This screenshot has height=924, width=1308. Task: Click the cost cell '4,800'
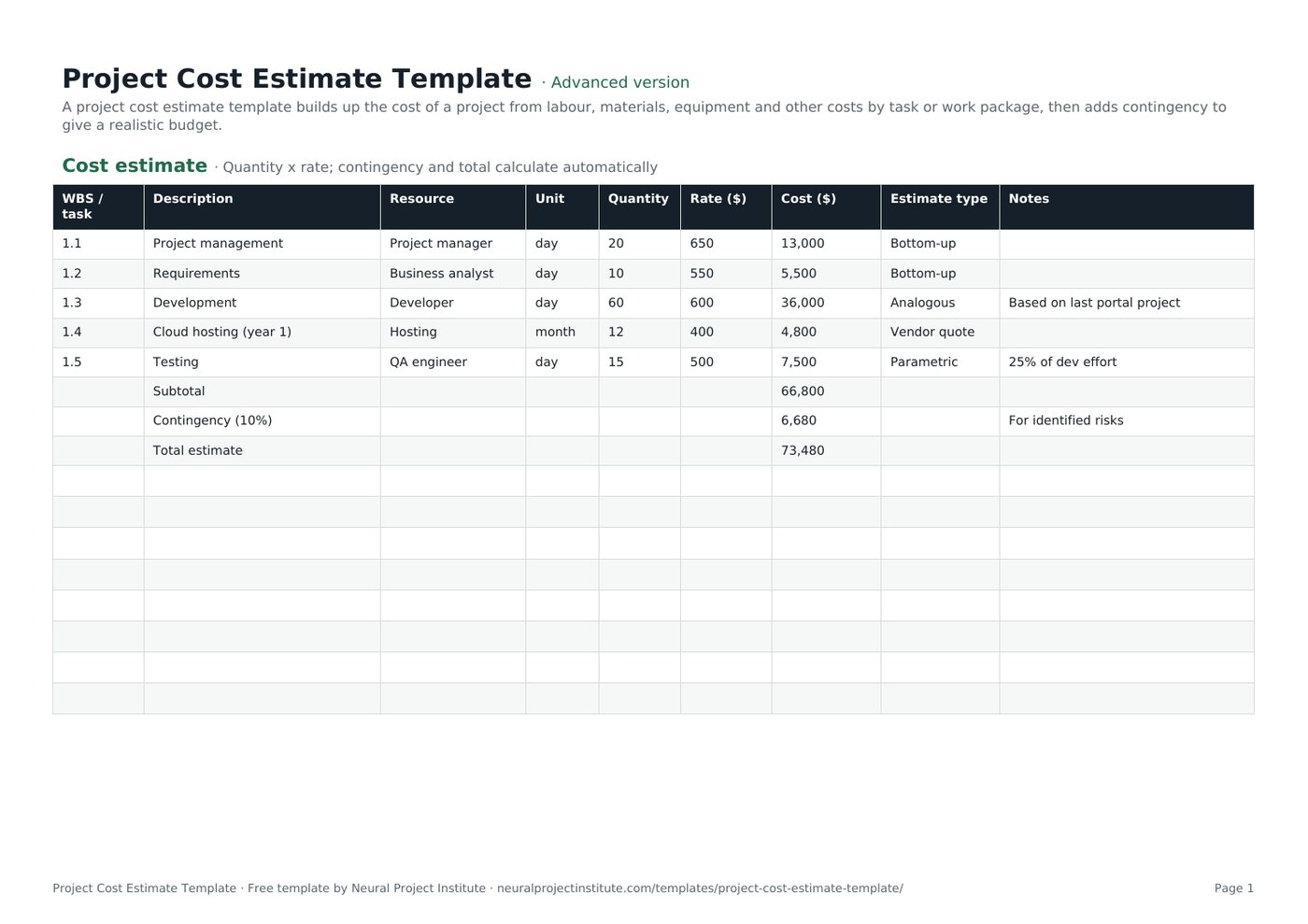click(826, 333)
